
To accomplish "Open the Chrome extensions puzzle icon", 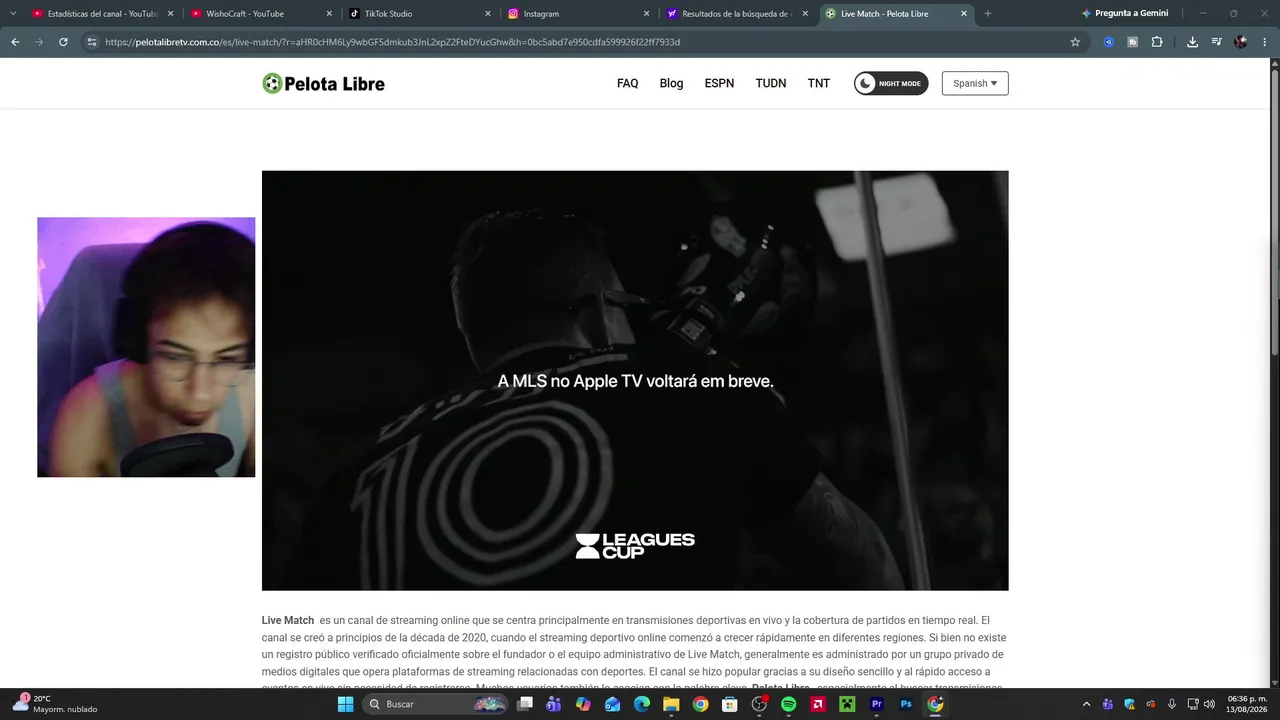I will pyautogui.click(x=1157, y=42).
